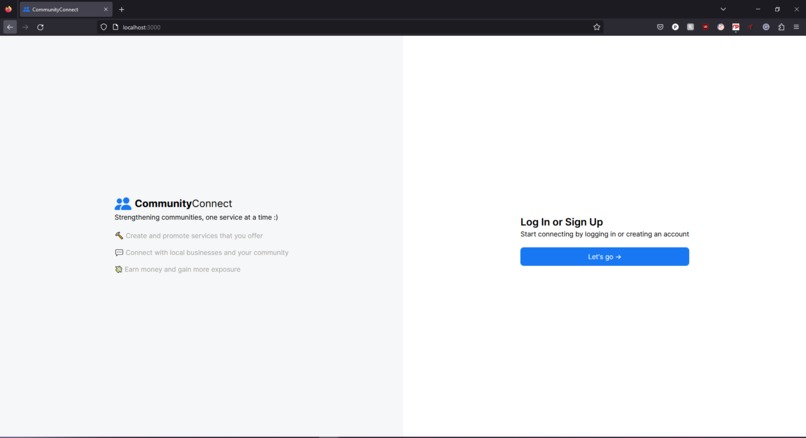Click the hammer icon beside Create and promote services
This screenshot has height=438, width=806.
tap(119, 235)
